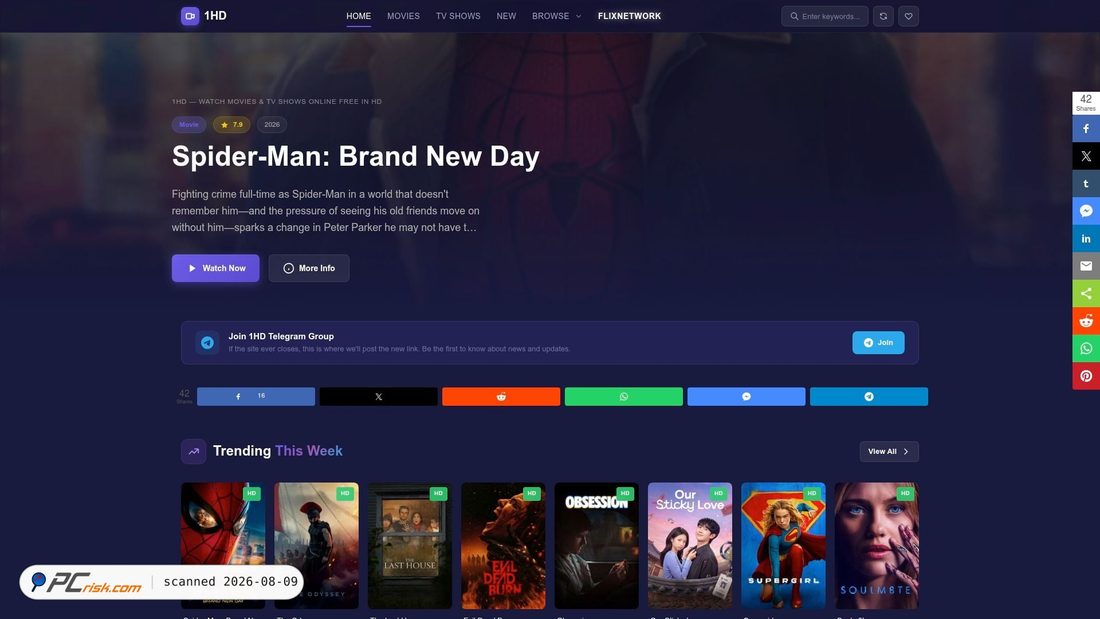Open The Odyssey poster thumbnail

point(316,545)
